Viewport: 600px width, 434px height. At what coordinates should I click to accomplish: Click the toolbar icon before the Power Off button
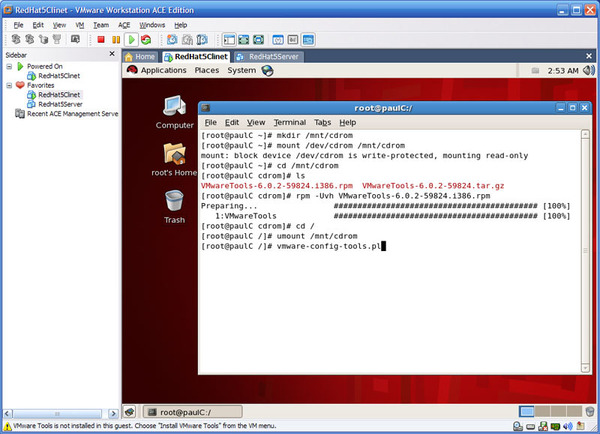pyautogui.click(x=75, y=39)
